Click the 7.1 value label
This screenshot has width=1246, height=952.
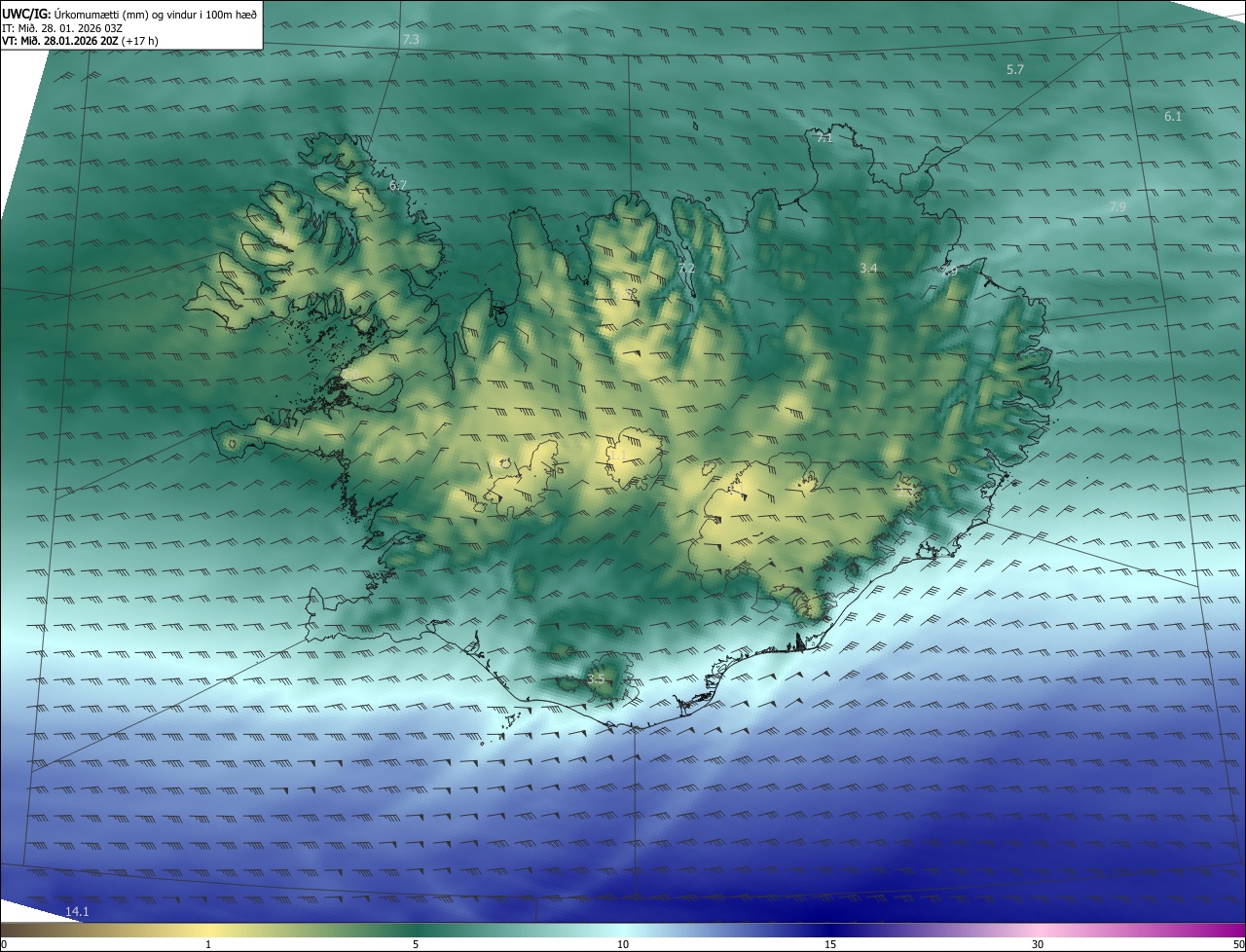tap(825, 138)
